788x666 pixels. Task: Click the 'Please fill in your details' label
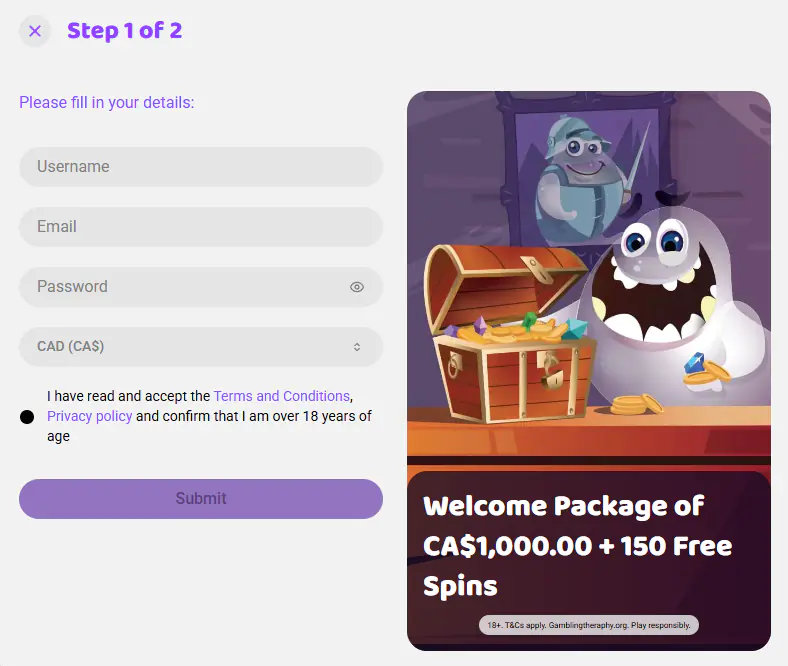[107, 103]
